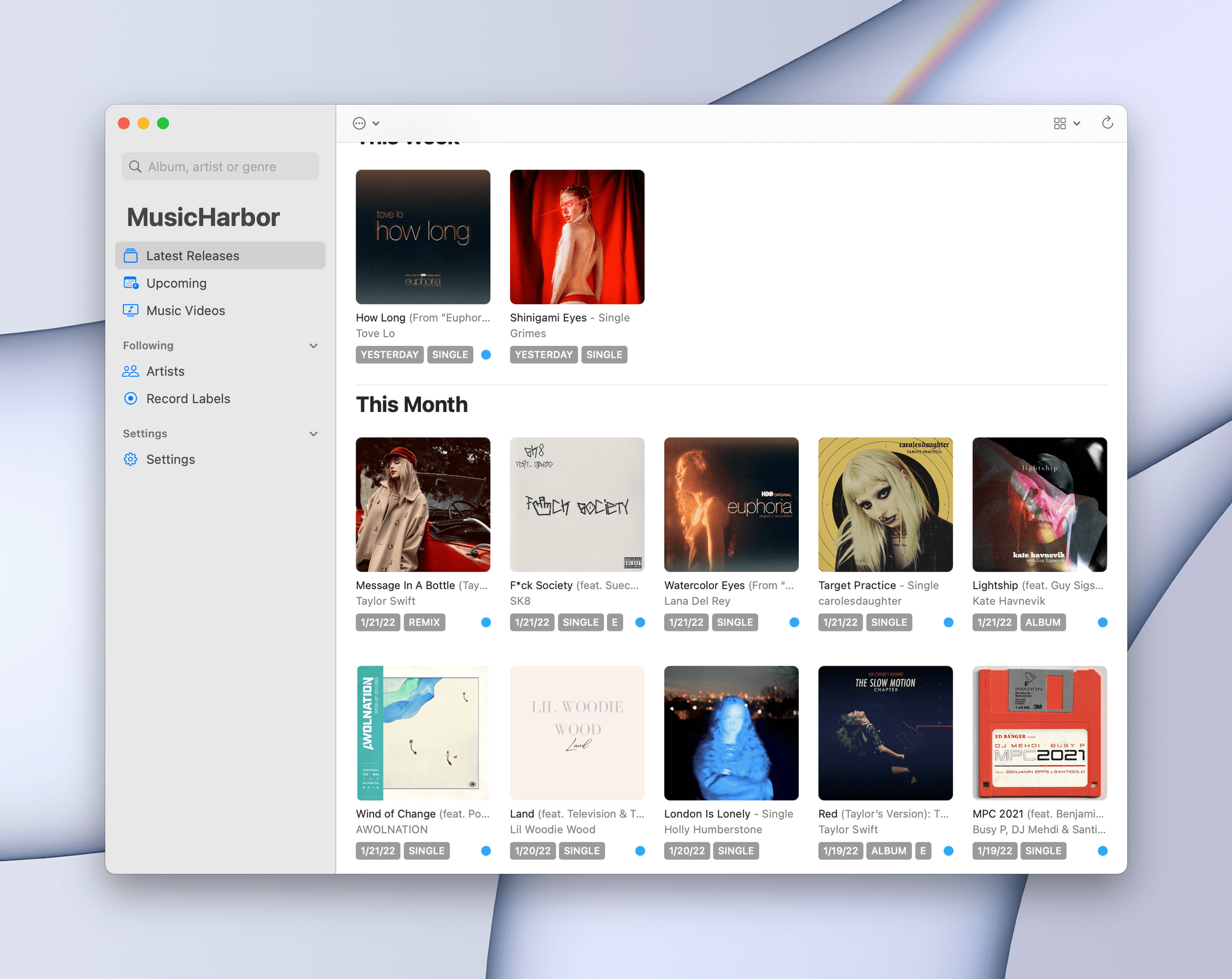Toggle unread dot on Message In A Bottle
The width and height of the screenshot is (1232, 979).
click(x=486, y=622)
